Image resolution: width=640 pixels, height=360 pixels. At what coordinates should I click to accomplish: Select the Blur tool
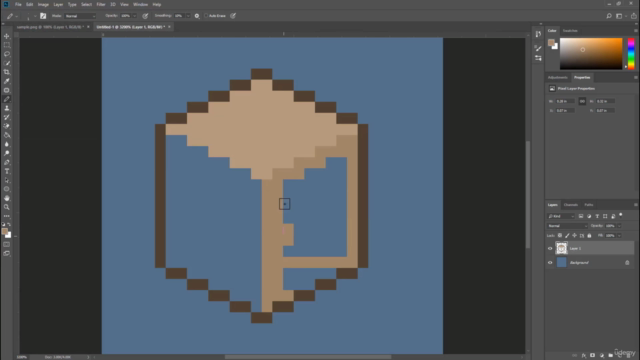[7, 144]
